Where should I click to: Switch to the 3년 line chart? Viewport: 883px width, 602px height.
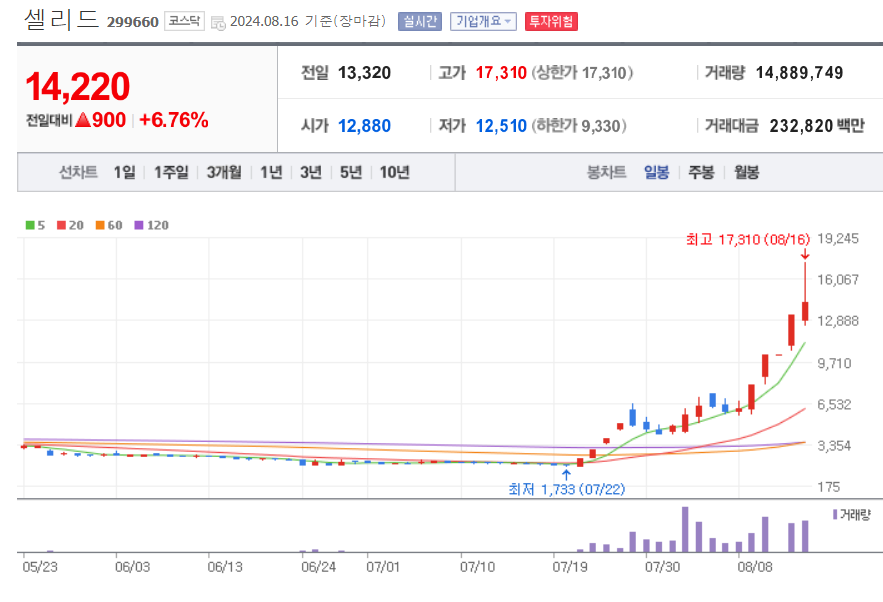(x=311, y=172)
